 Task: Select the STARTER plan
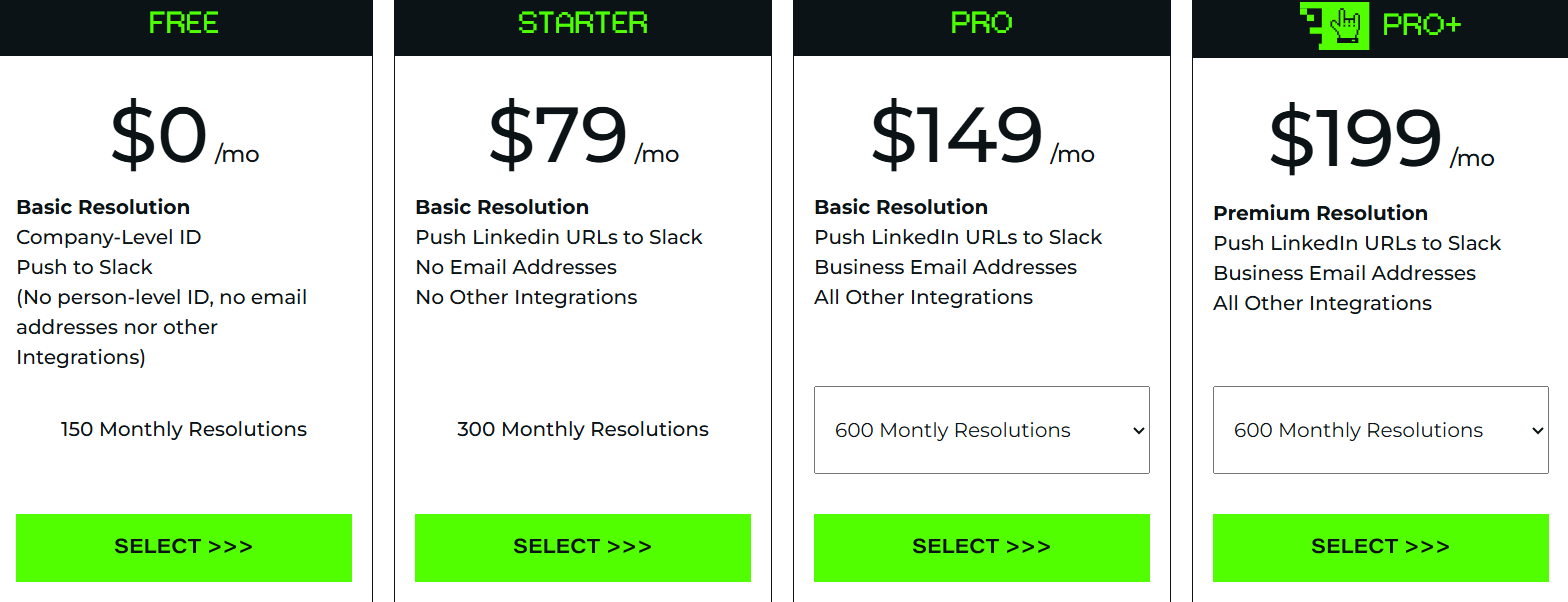click(583, 547)
